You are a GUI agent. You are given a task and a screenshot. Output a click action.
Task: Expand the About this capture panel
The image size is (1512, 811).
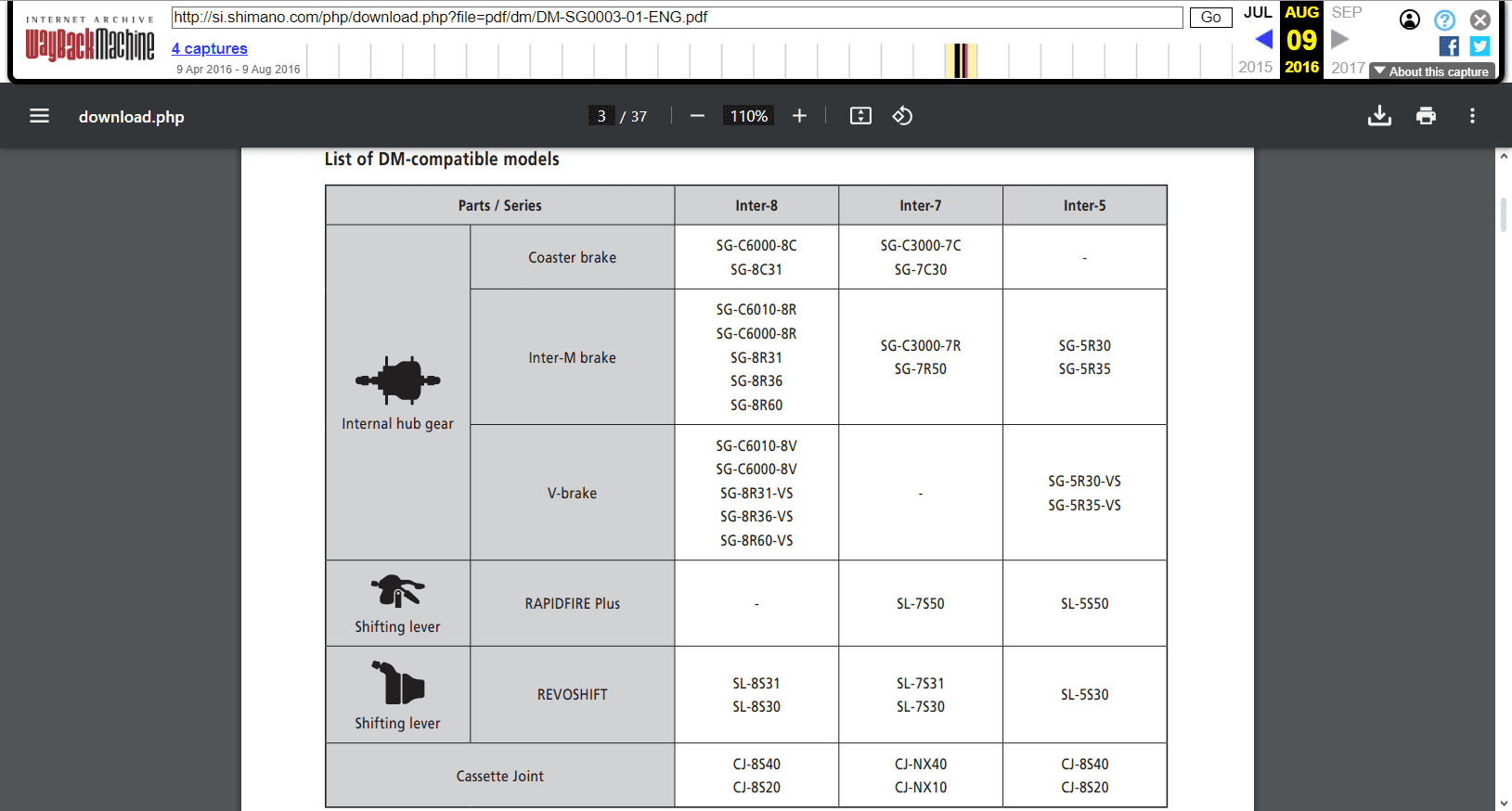(x=1431, y=71)
